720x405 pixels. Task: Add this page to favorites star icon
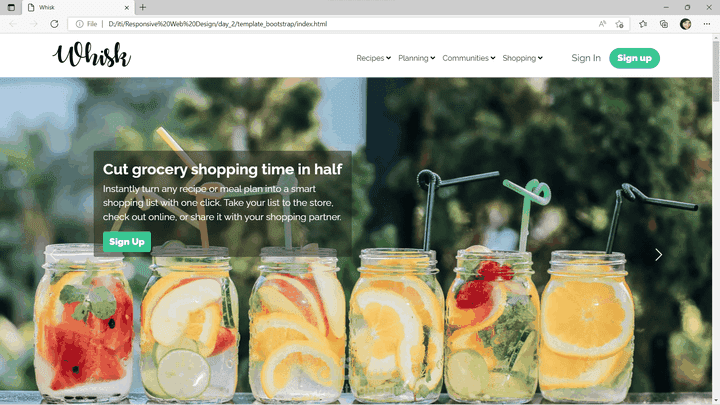point(619,24)
